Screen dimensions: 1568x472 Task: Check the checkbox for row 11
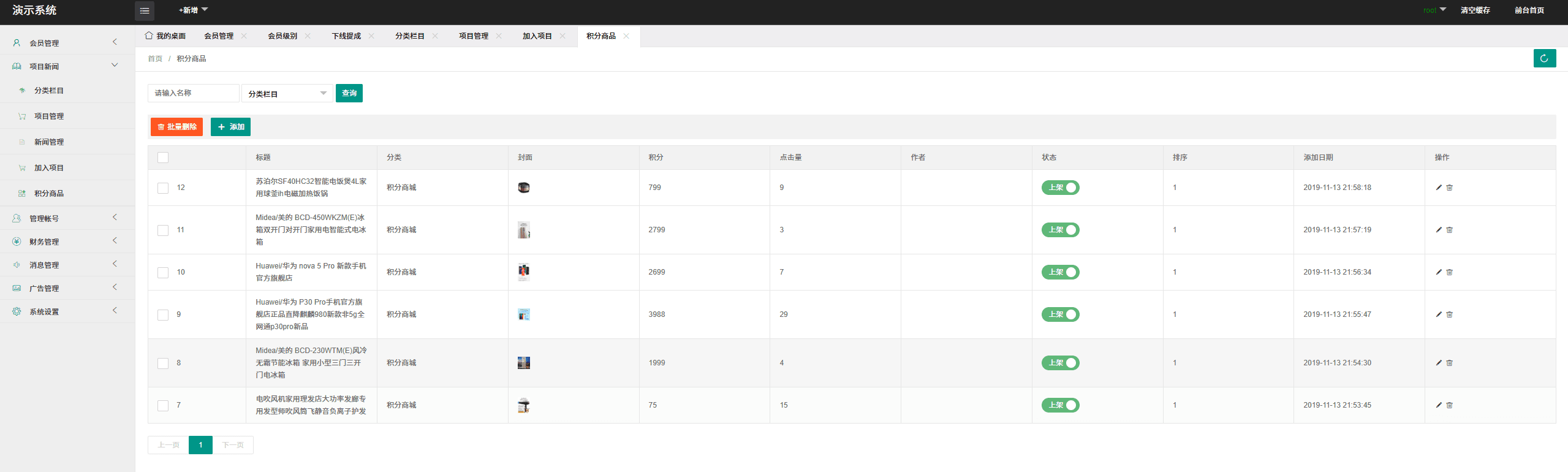point(163,230)
